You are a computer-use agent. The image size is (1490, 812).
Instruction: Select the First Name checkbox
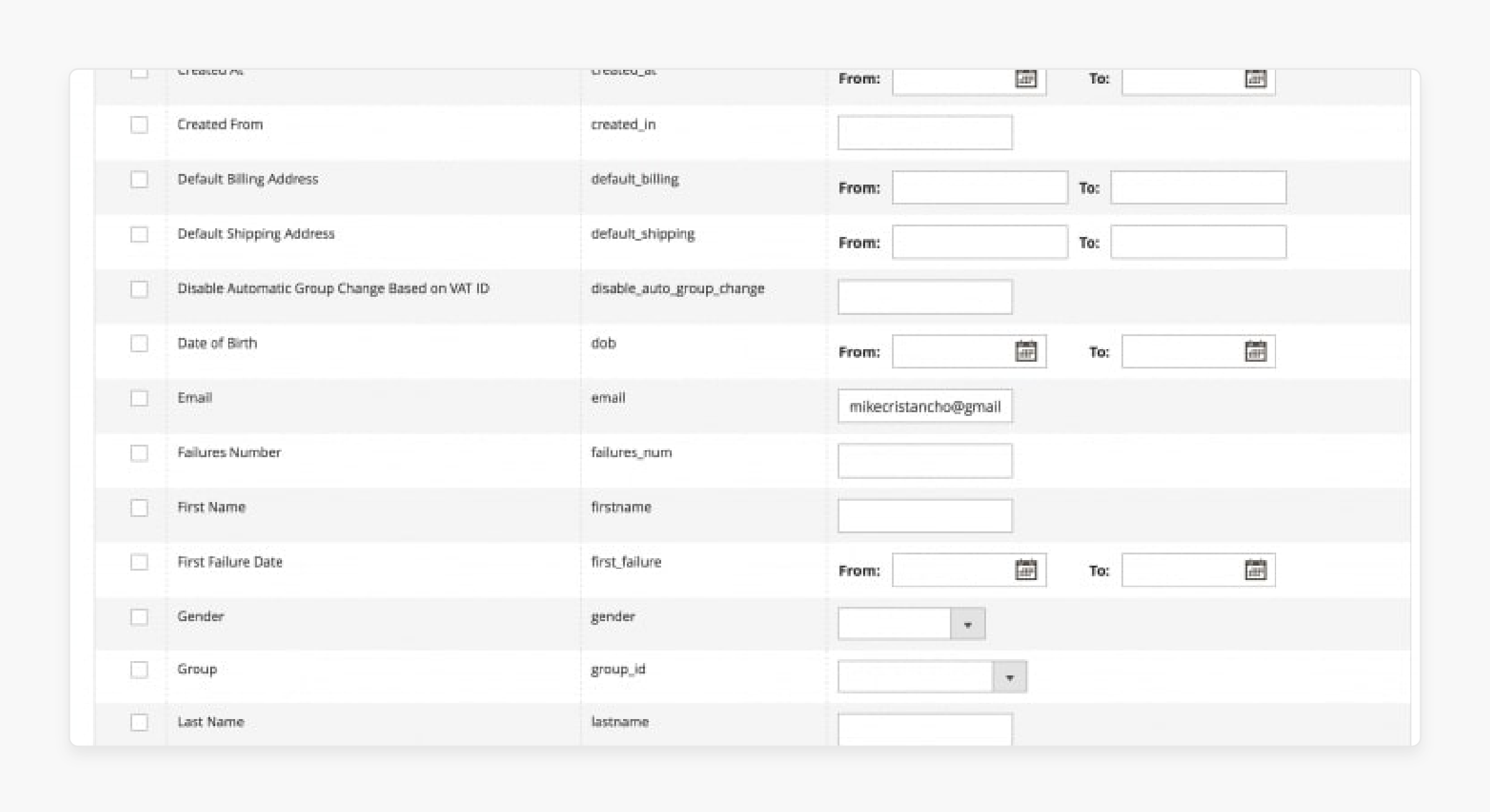[x=139, y=508]
